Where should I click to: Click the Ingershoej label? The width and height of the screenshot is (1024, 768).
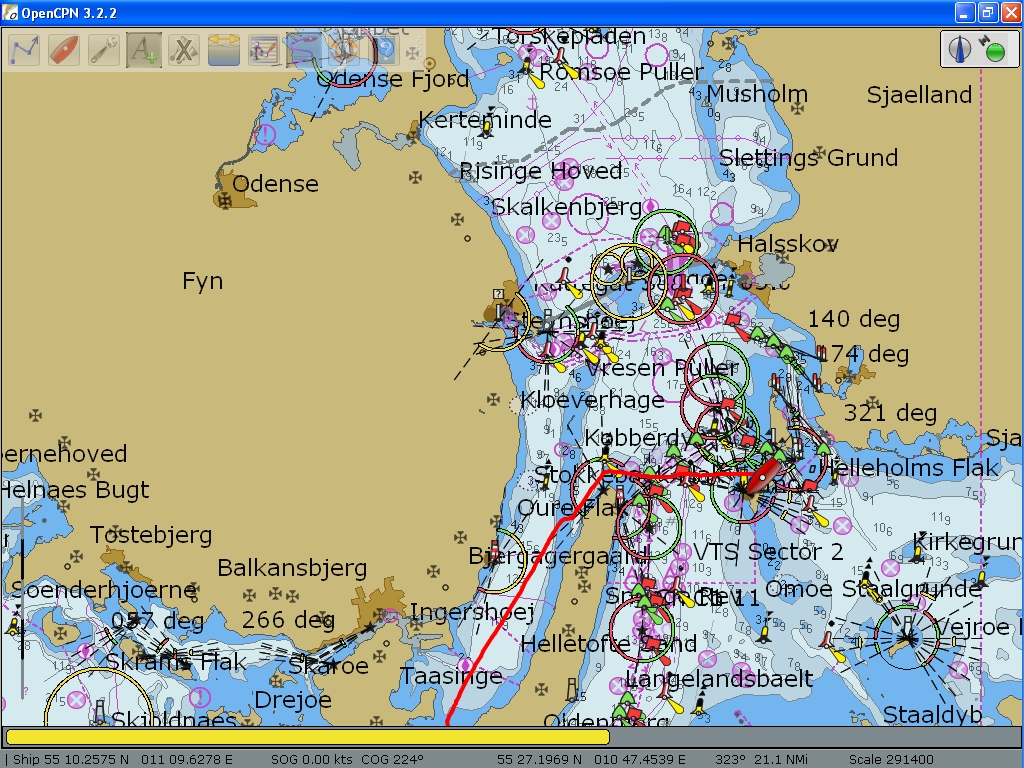[472, 613]
